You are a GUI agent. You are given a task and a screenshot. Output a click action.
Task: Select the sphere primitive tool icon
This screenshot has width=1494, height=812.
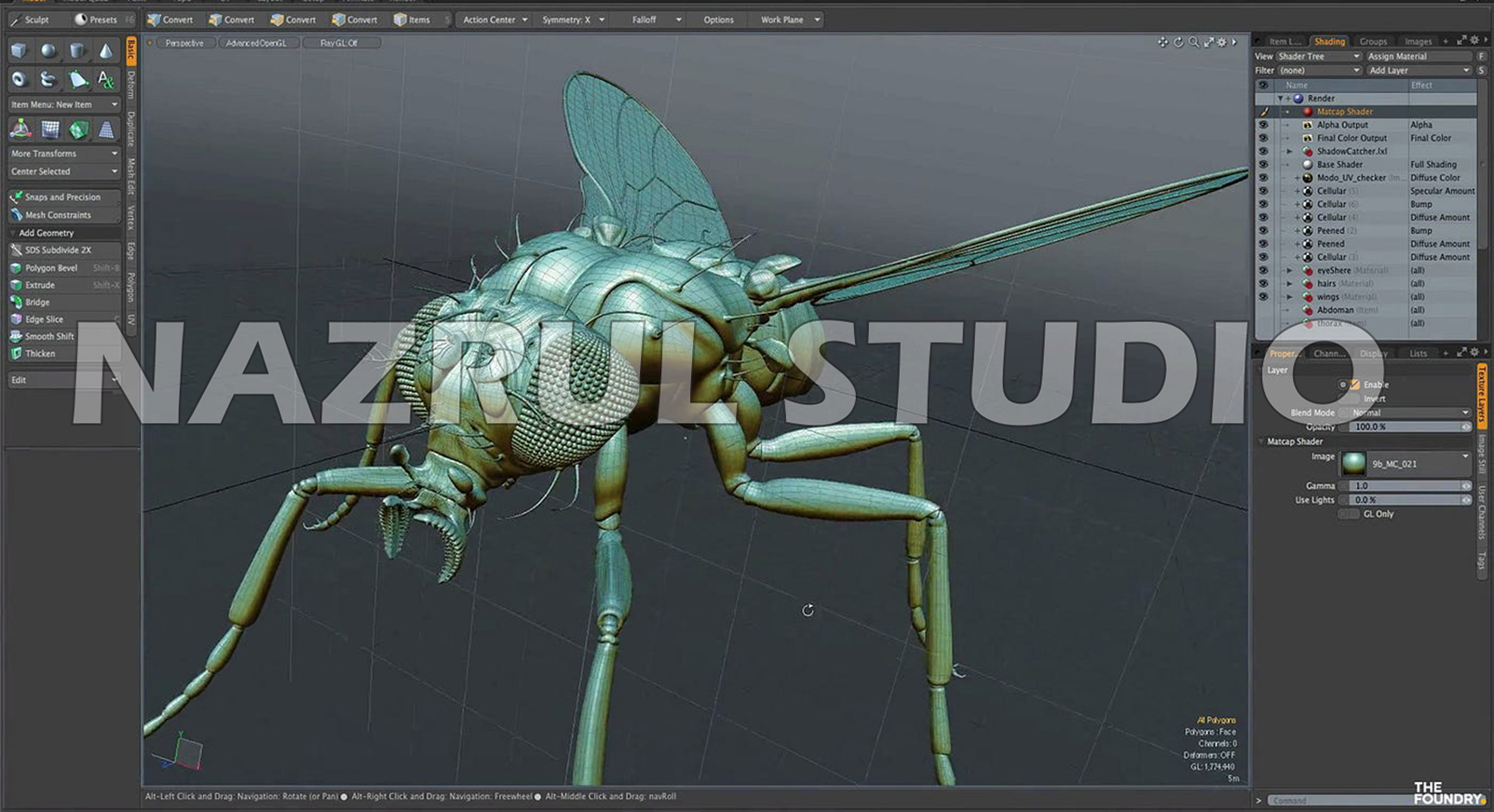(x=48, y=50)
